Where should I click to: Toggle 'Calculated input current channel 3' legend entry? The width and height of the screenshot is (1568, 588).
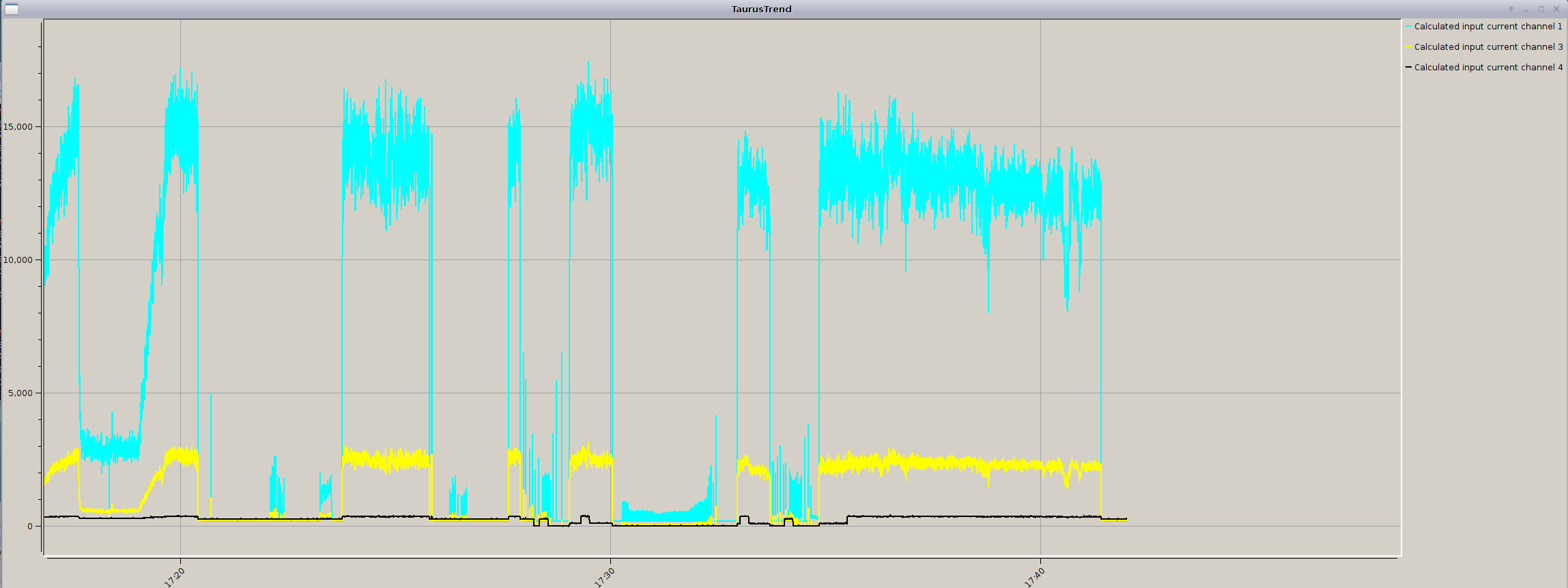tap(1488, 47)
